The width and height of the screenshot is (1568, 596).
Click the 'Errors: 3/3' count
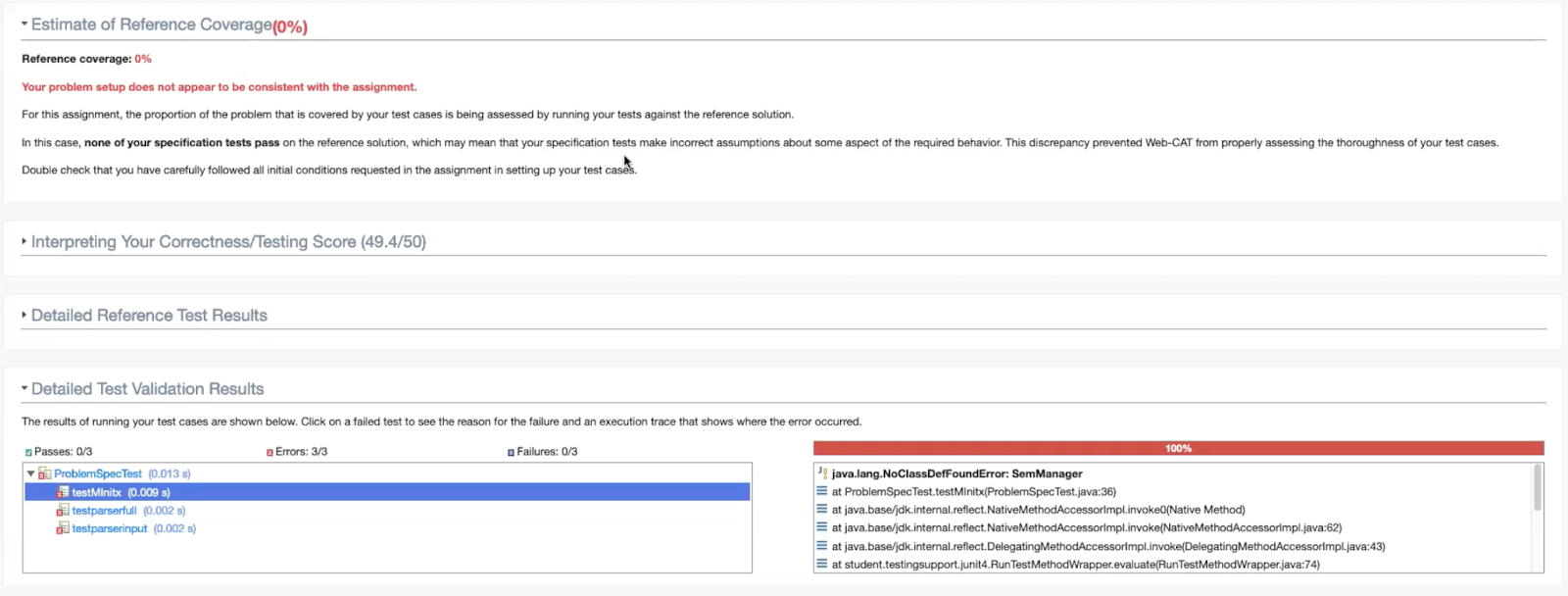click(302, 452)
